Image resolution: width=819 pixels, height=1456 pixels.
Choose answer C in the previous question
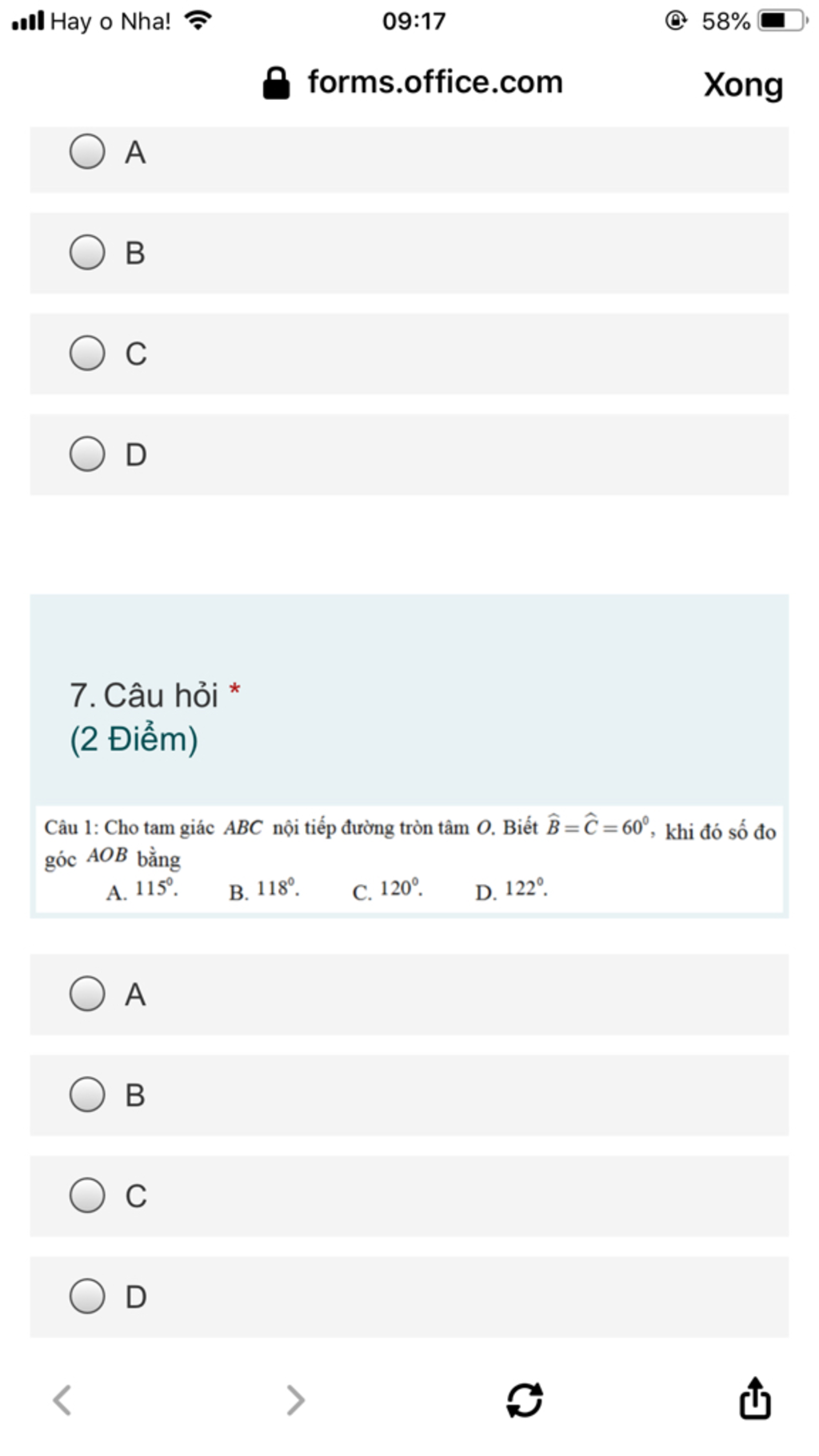click(x=409, y=354)
